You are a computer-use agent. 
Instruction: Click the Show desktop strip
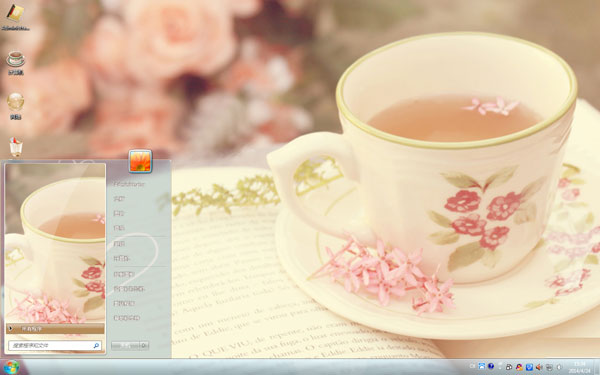click(597, 367)
